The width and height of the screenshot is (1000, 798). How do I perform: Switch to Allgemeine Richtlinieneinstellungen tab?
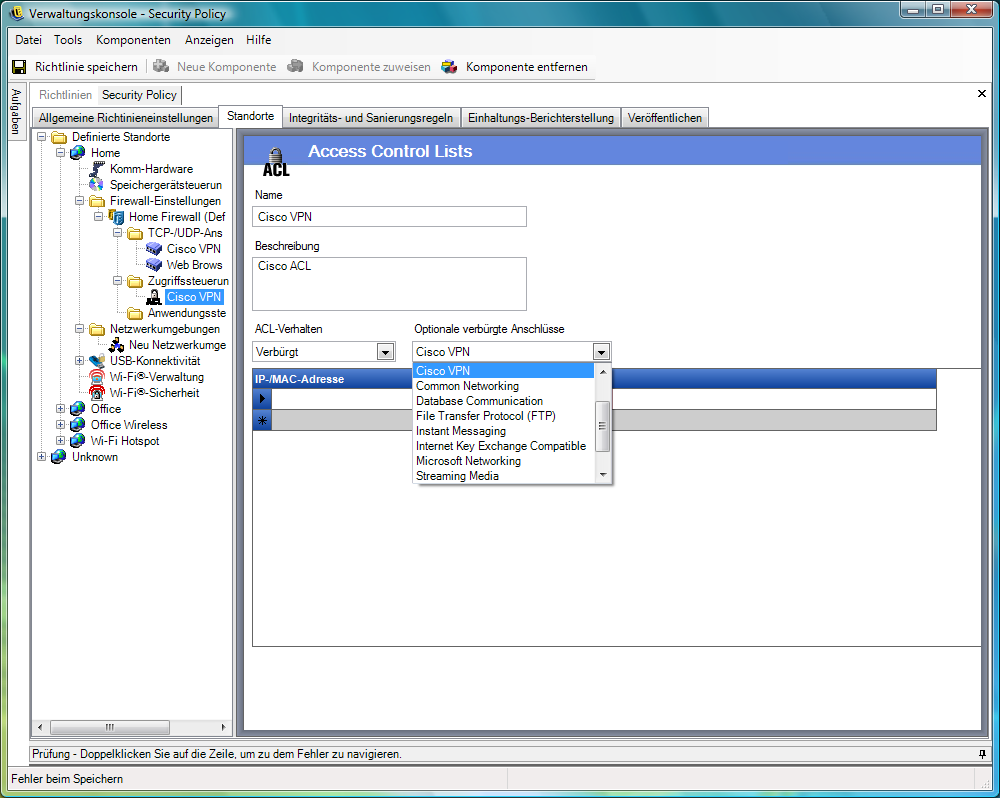126,118
